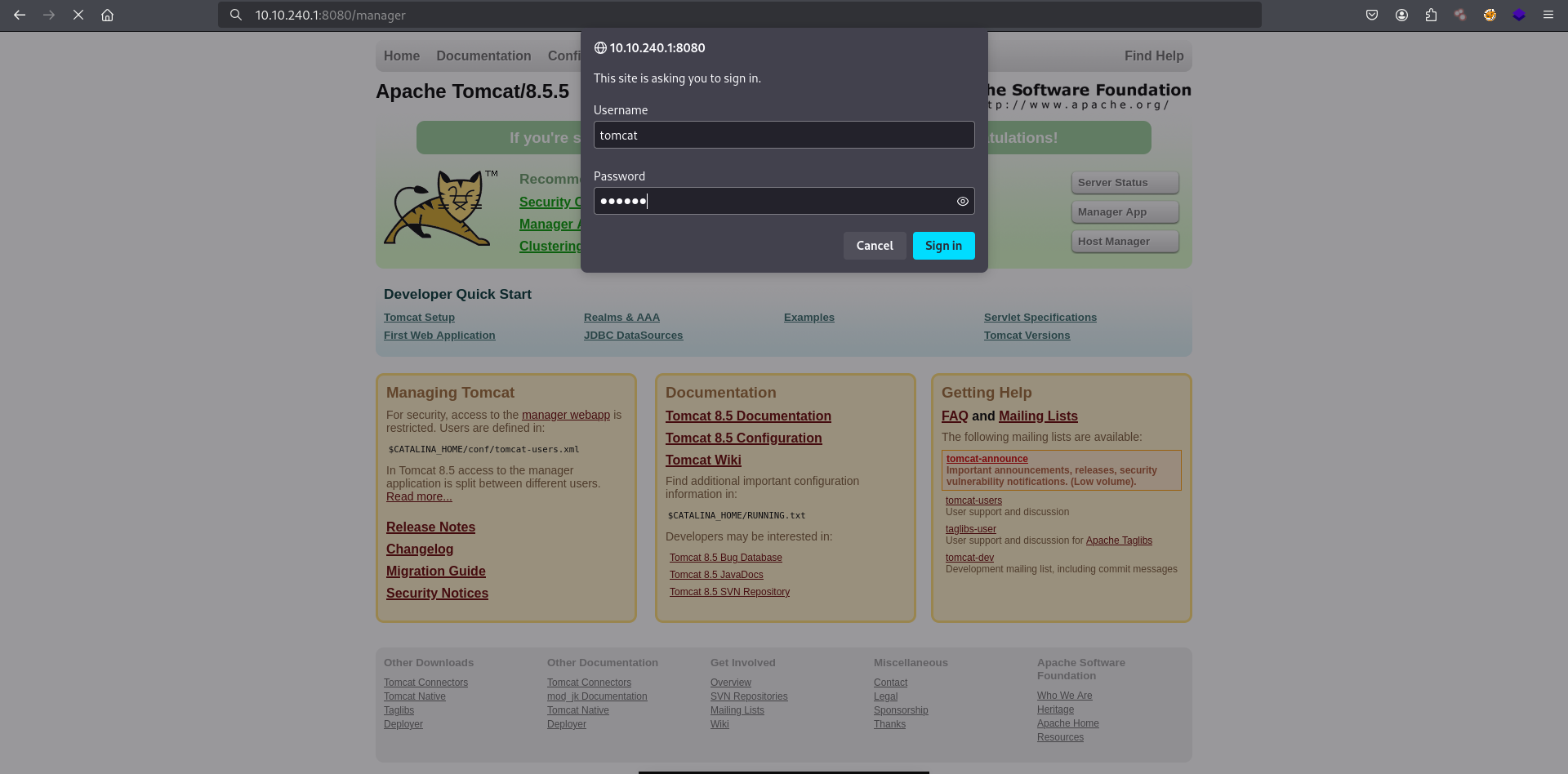Screen dimensions: 1568x774
Task: Open Release Notes link
Action: [430, 527]
